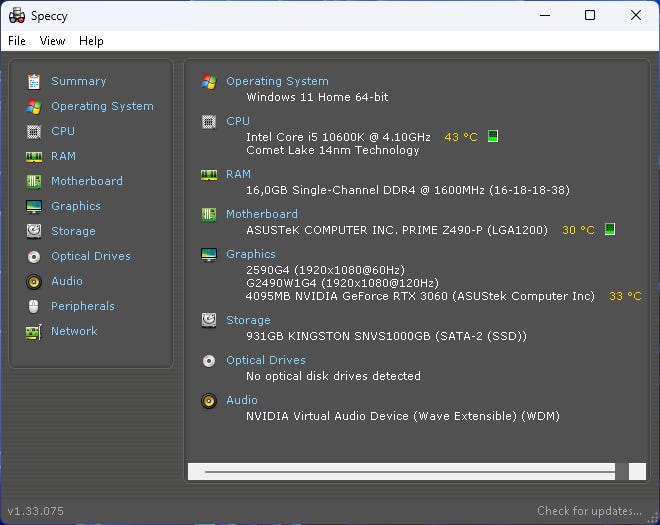This screenshot has width=660, height=525.
Task: Click the Intel Core i5 10600K text line
Action: (x=338, y=137)
